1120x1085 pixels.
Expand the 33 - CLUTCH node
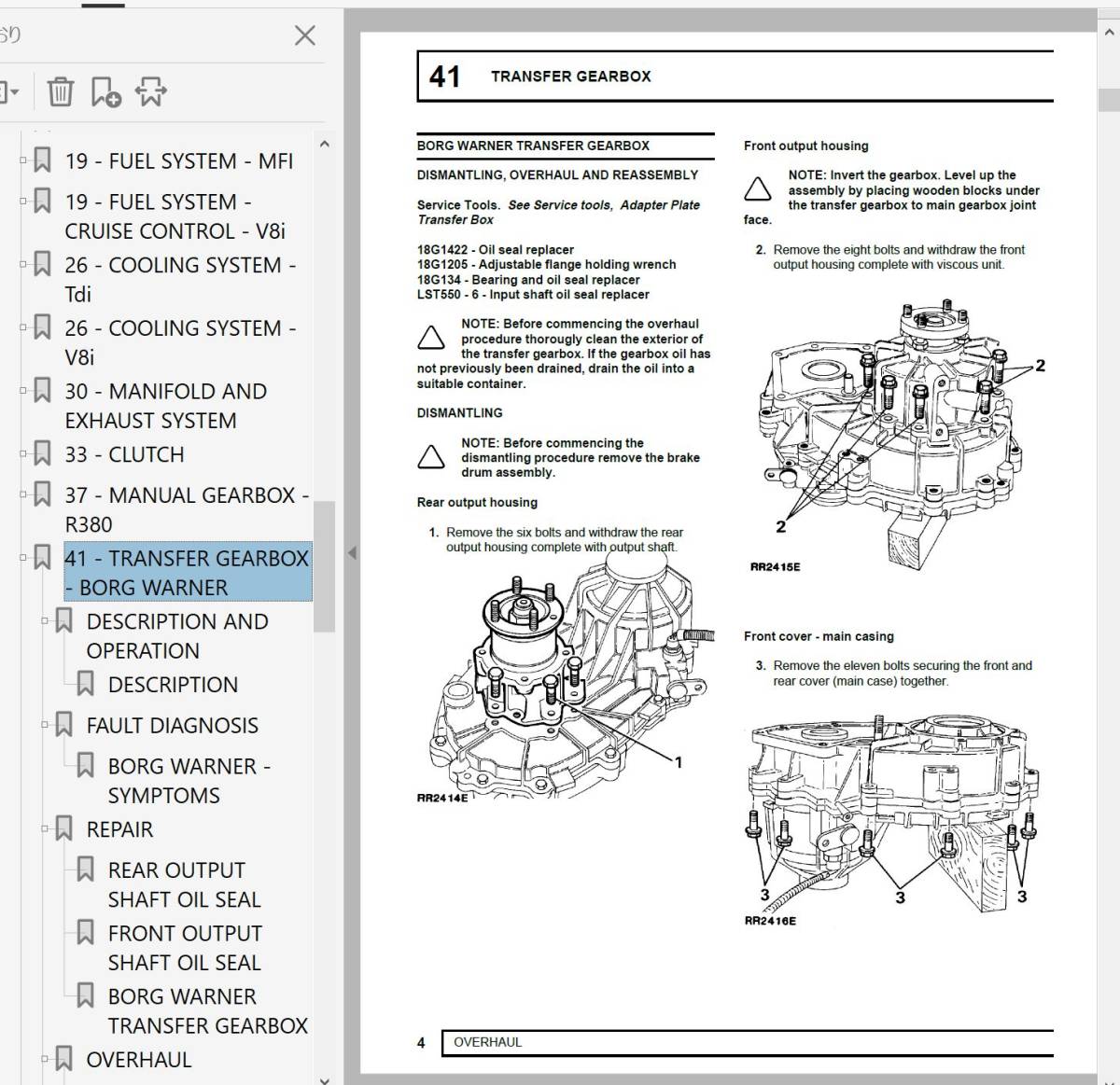tap(23, 454)
